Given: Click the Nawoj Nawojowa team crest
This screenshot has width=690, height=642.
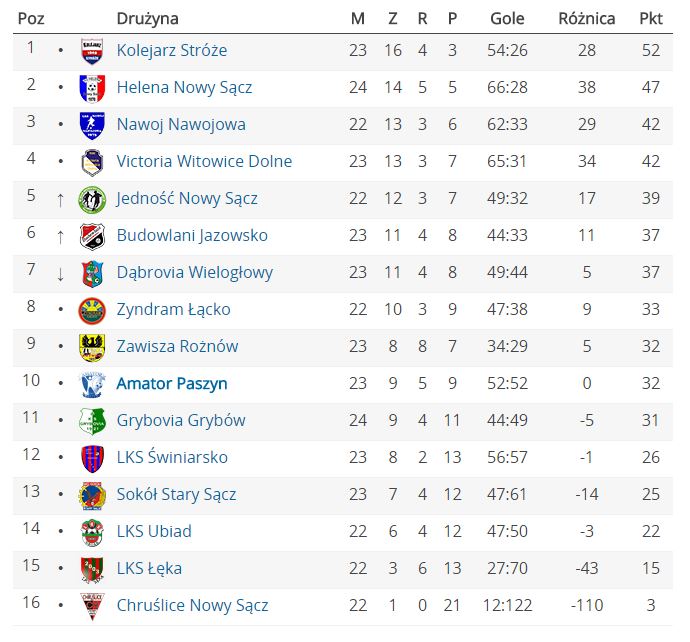Looking at the screenshot, I should click(x=92, y=125).
